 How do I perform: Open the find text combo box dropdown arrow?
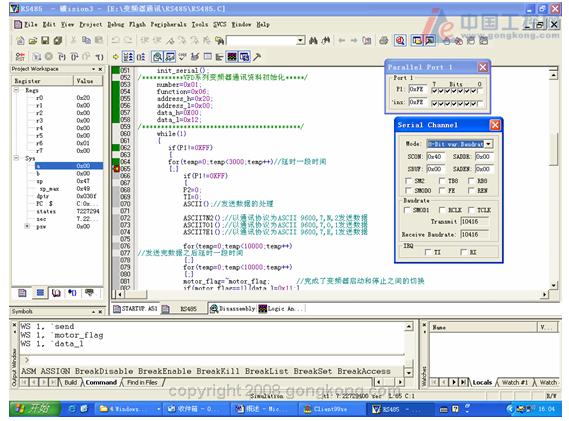pos(300,40)
